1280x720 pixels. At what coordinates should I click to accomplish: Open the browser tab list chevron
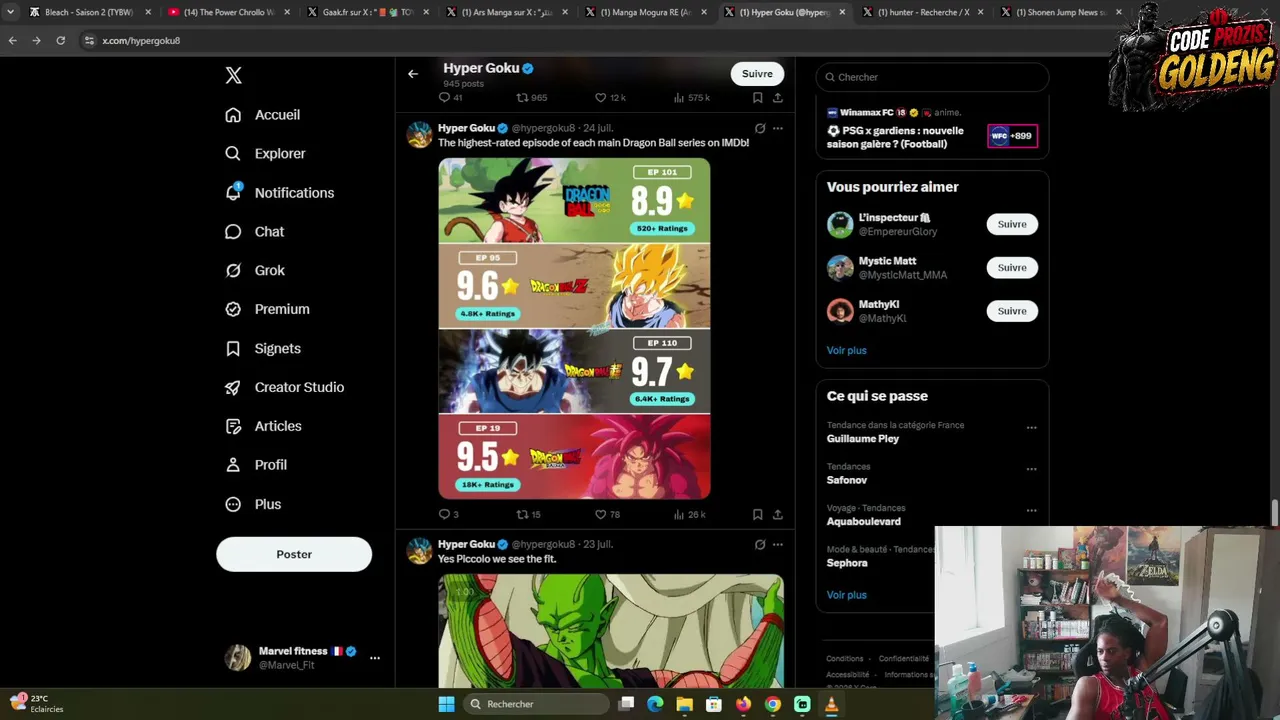tap(10, 12)
